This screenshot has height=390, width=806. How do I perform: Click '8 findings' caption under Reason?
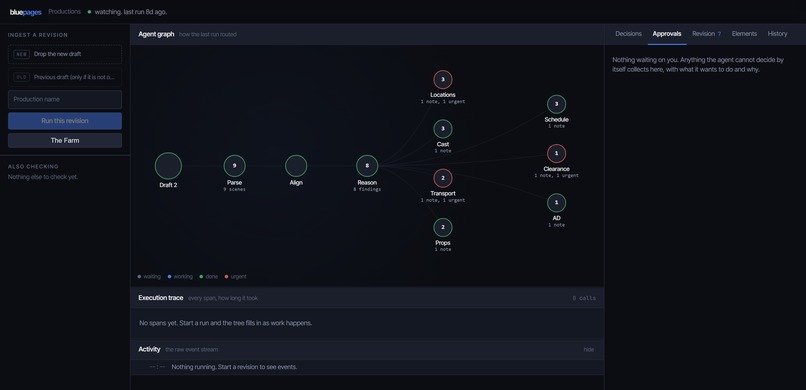pos(367,190)
